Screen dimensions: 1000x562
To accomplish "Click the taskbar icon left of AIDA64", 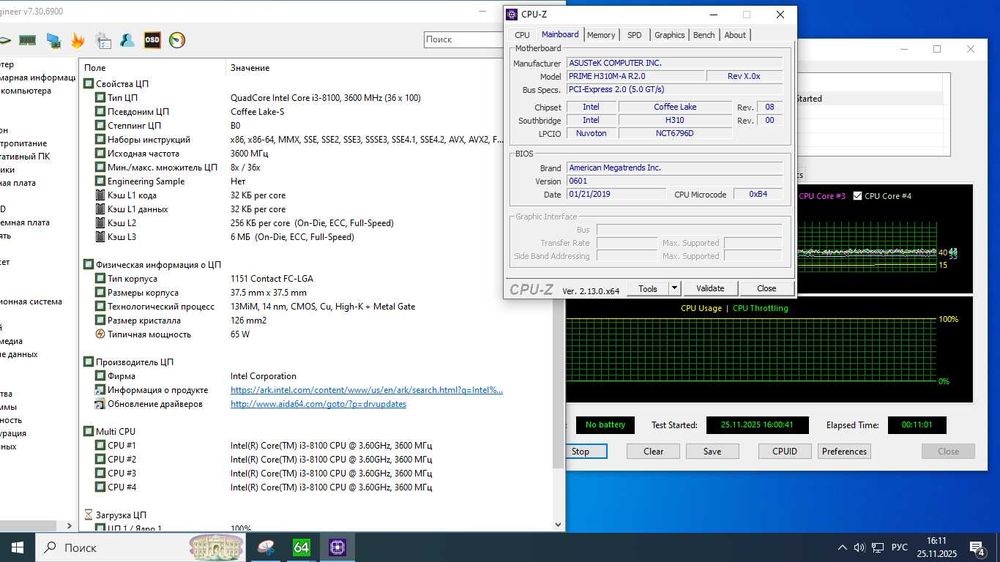I will tap(265, 547).
